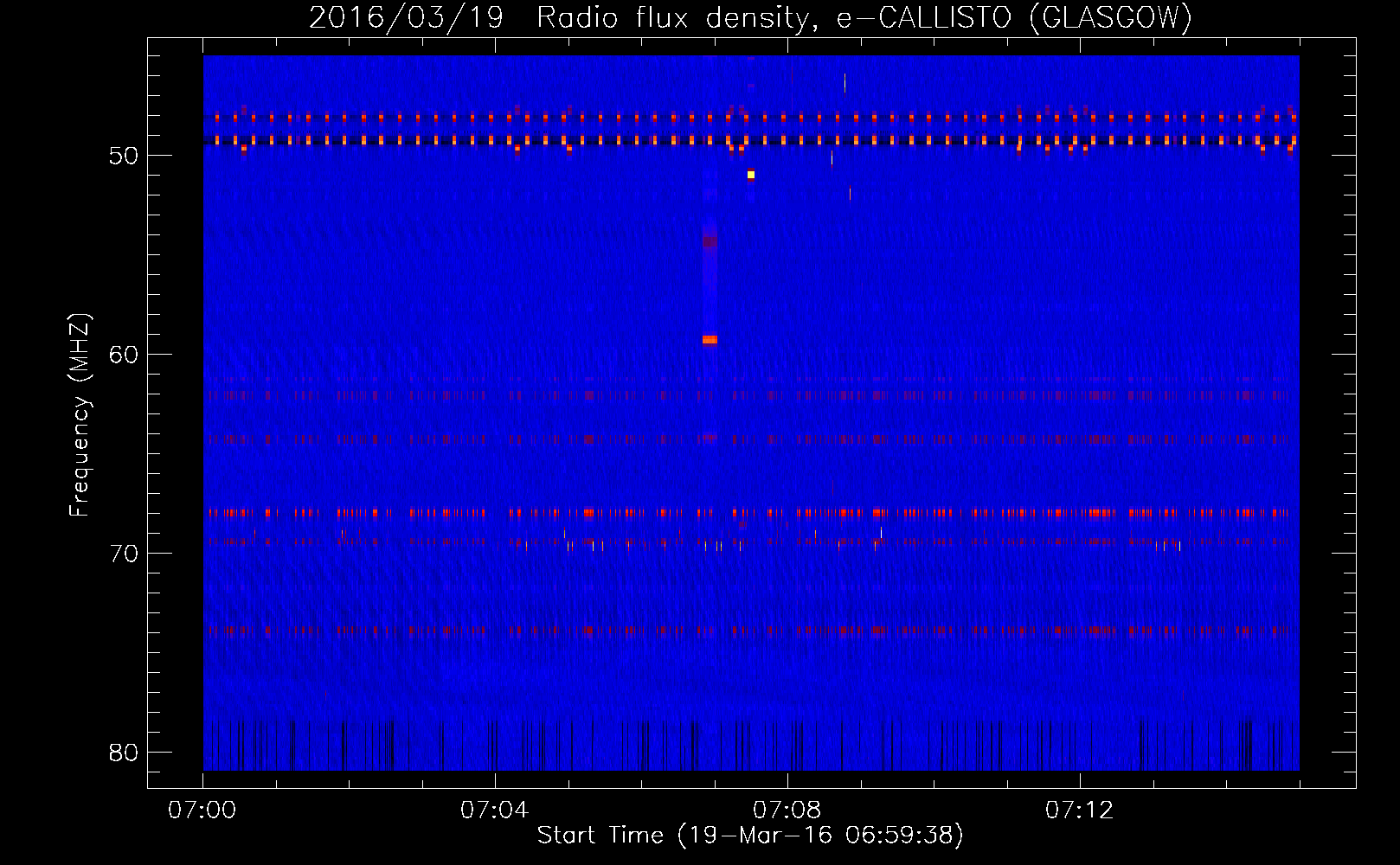Viewport: 1400px width, 865px height.
Task: Click the plot title 'Radio flux density, e-CALLISTO (GLASGOW)'
Action: pyautogui.click(x=864, y=17)
